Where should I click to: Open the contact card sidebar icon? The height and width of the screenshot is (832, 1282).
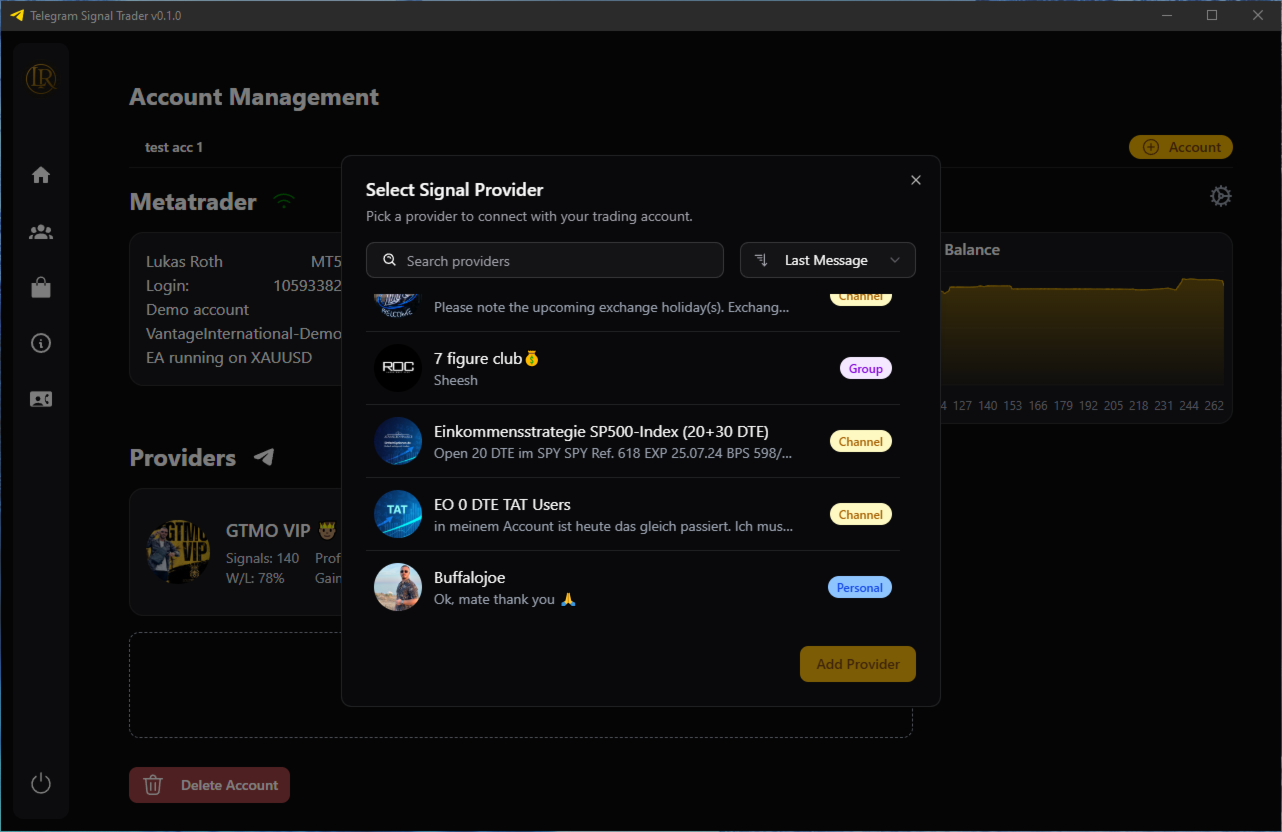tap(41, 399)
